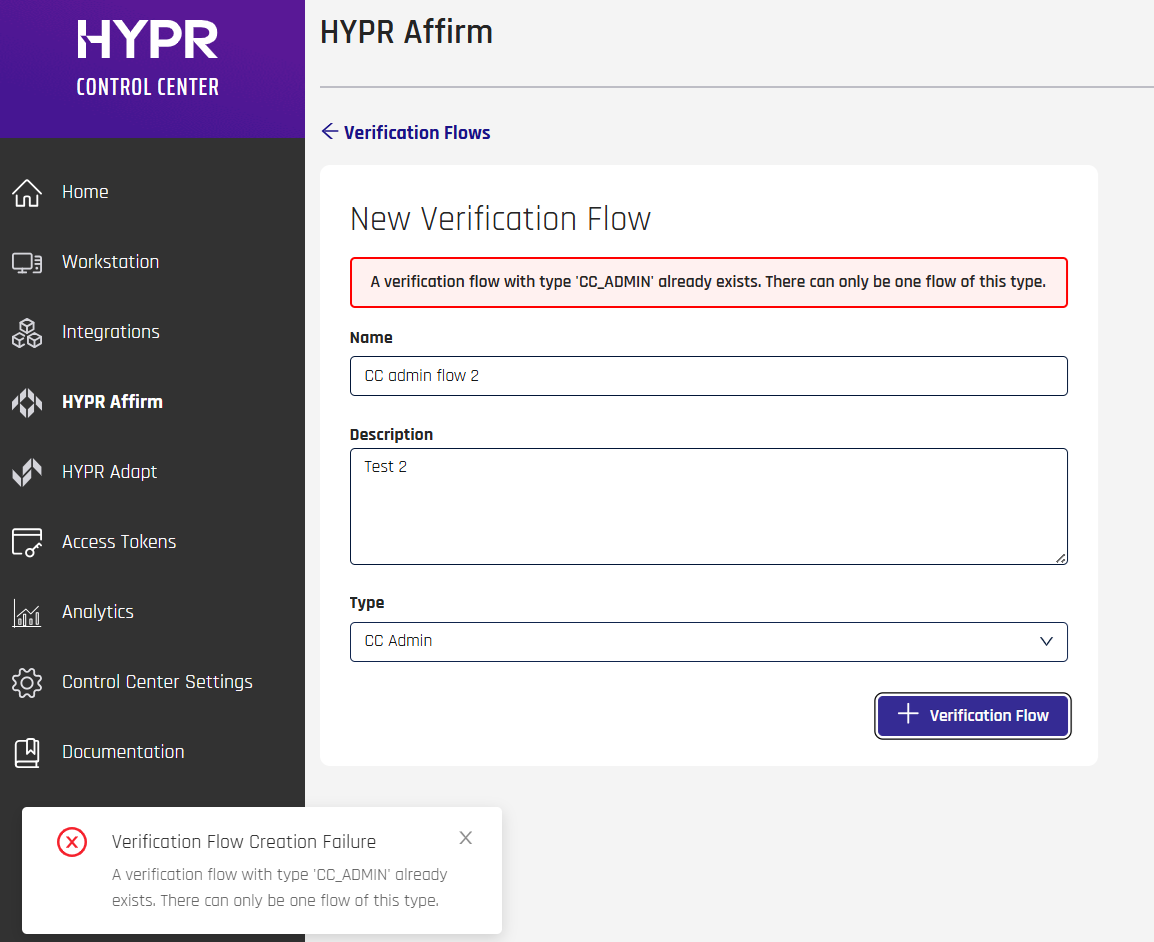Click the red error icon in toast
This screenshot has height=942, width=1154.
[x=72, y=842]
